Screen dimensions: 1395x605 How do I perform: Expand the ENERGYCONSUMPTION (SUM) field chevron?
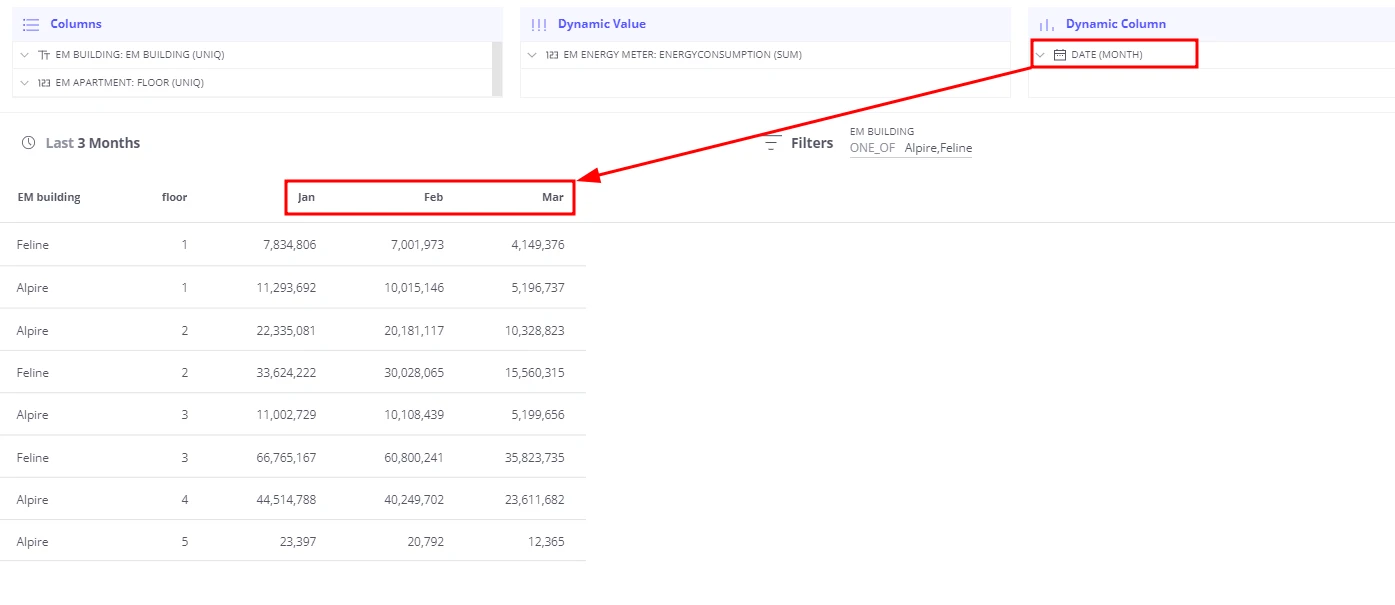coord(533,55)
